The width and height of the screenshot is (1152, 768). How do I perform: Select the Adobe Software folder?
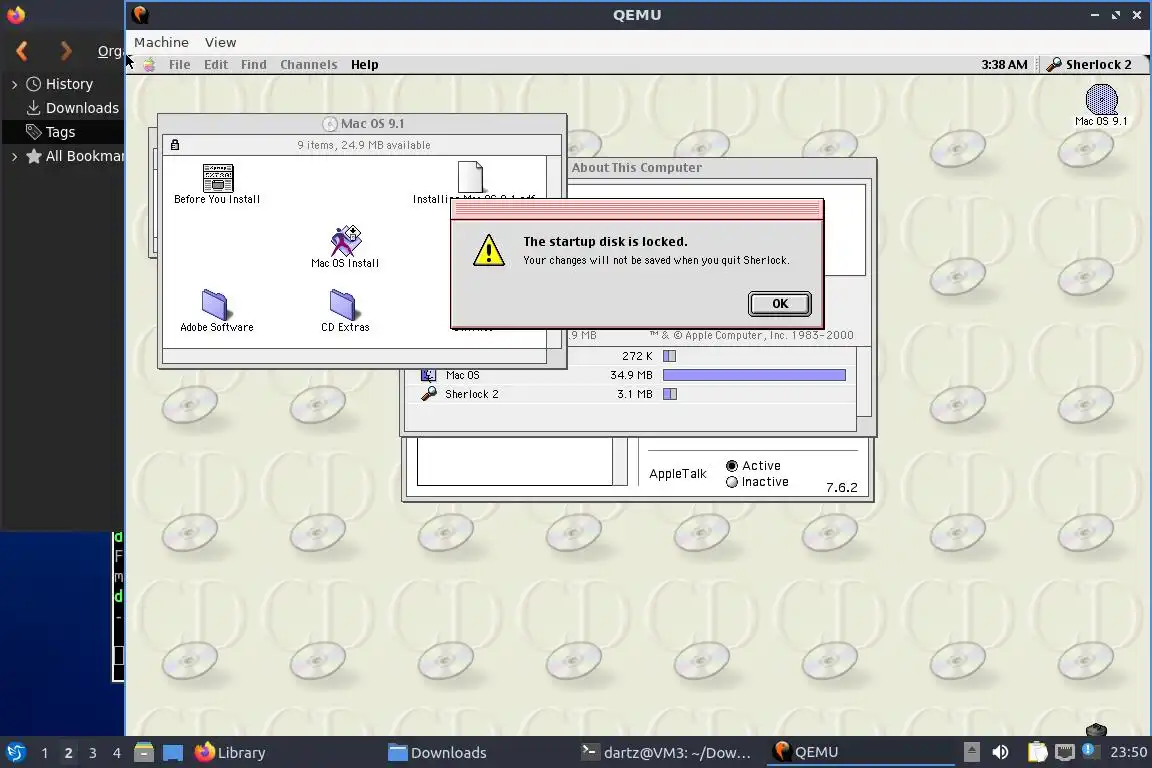(215, 304)
